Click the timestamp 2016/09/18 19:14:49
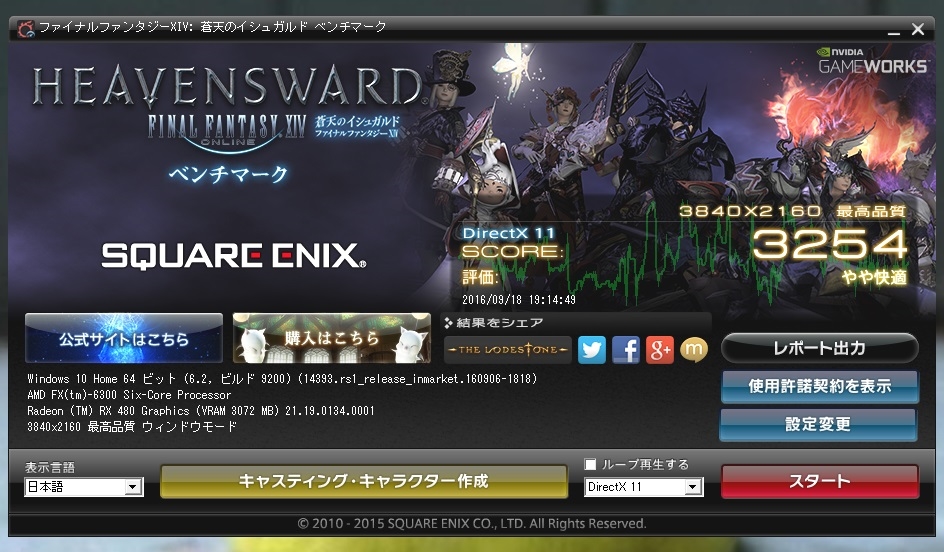 [519, 299]
